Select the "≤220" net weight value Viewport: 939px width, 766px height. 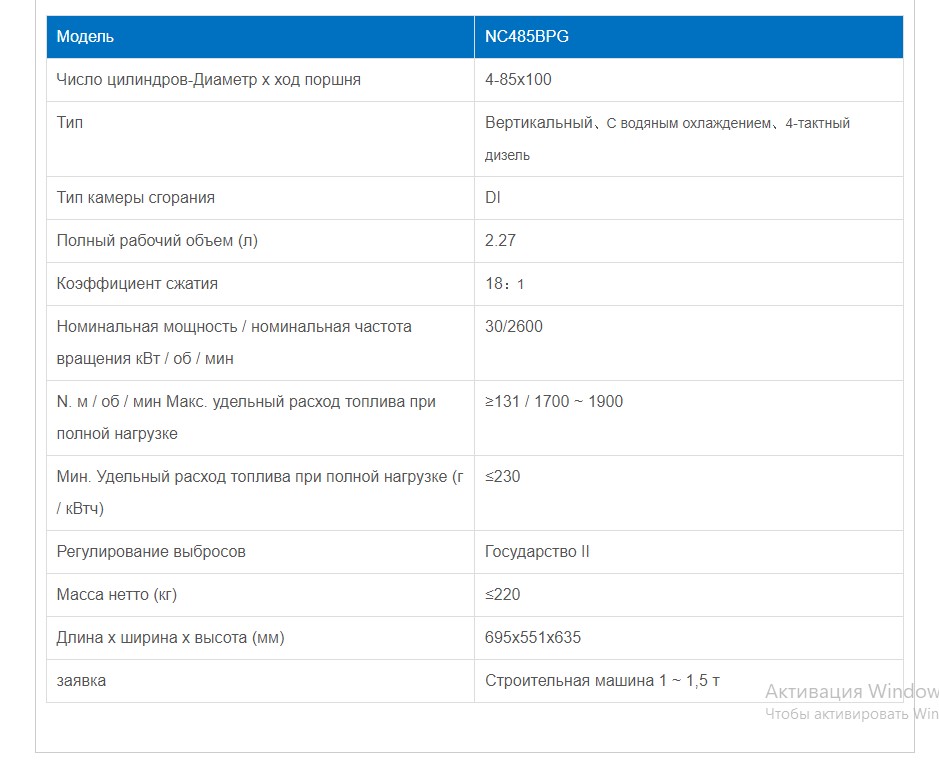pos(503,595)
